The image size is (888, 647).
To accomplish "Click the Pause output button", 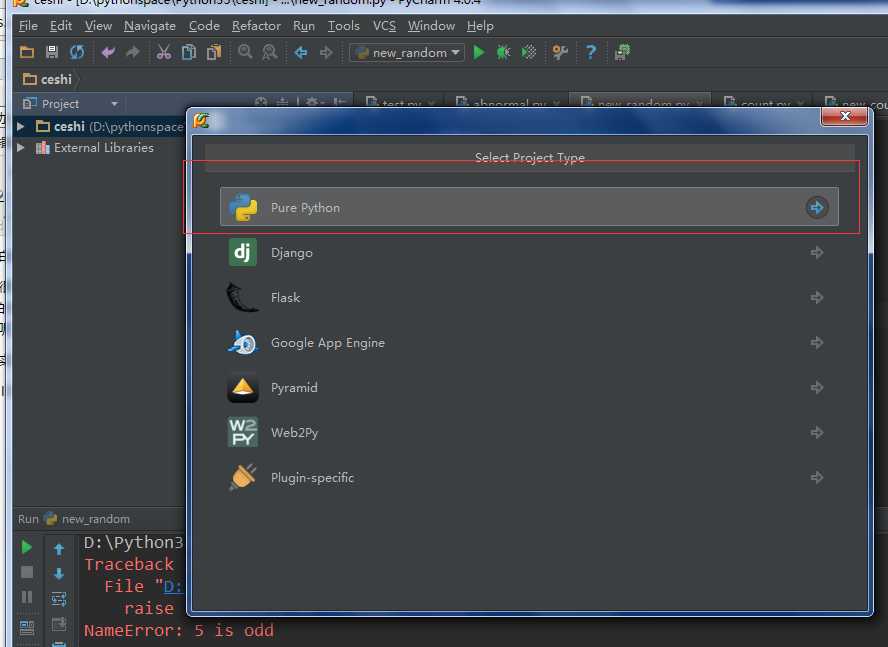I will (x=27, y=597).
